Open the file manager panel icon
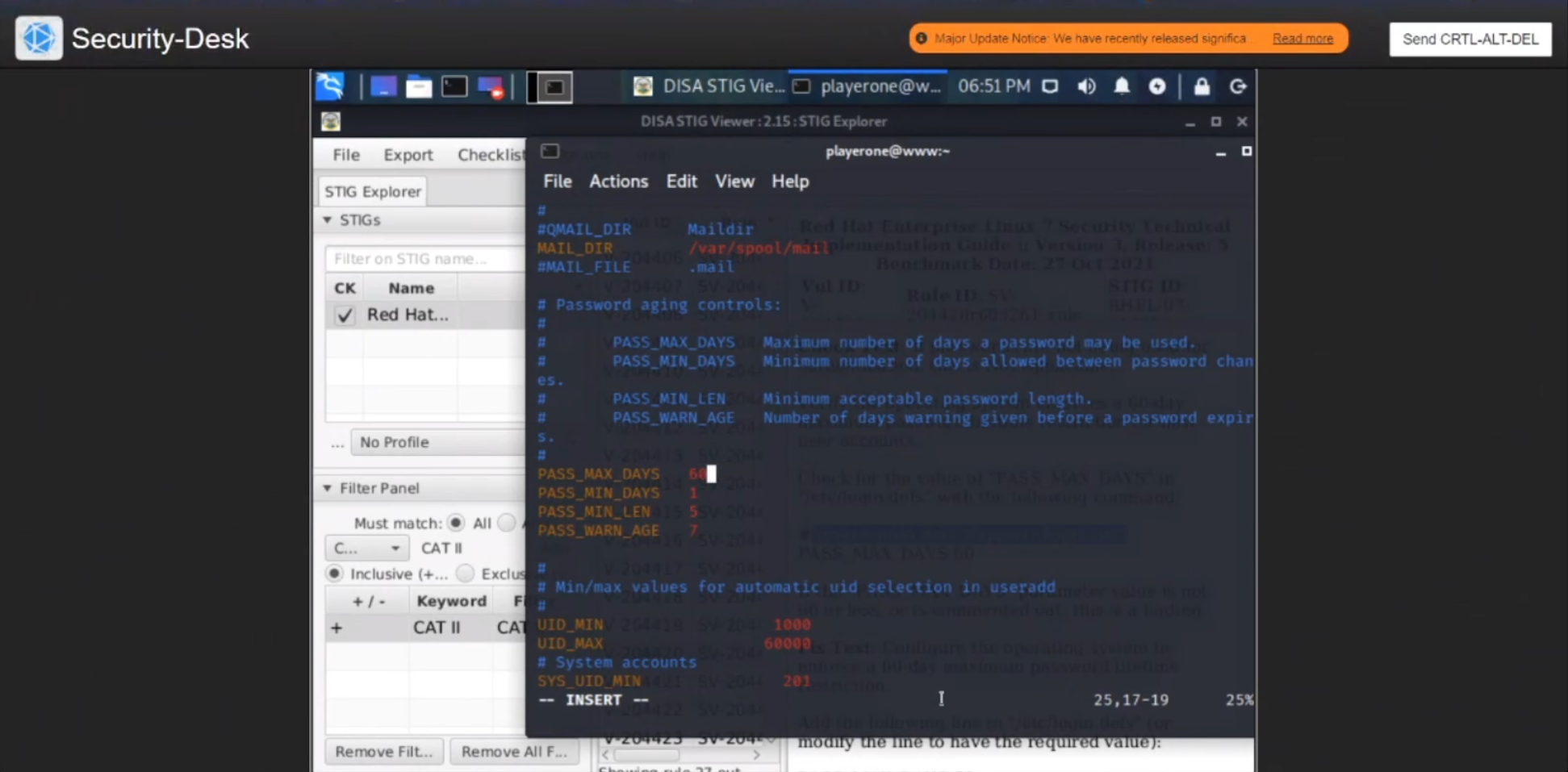 418,86
